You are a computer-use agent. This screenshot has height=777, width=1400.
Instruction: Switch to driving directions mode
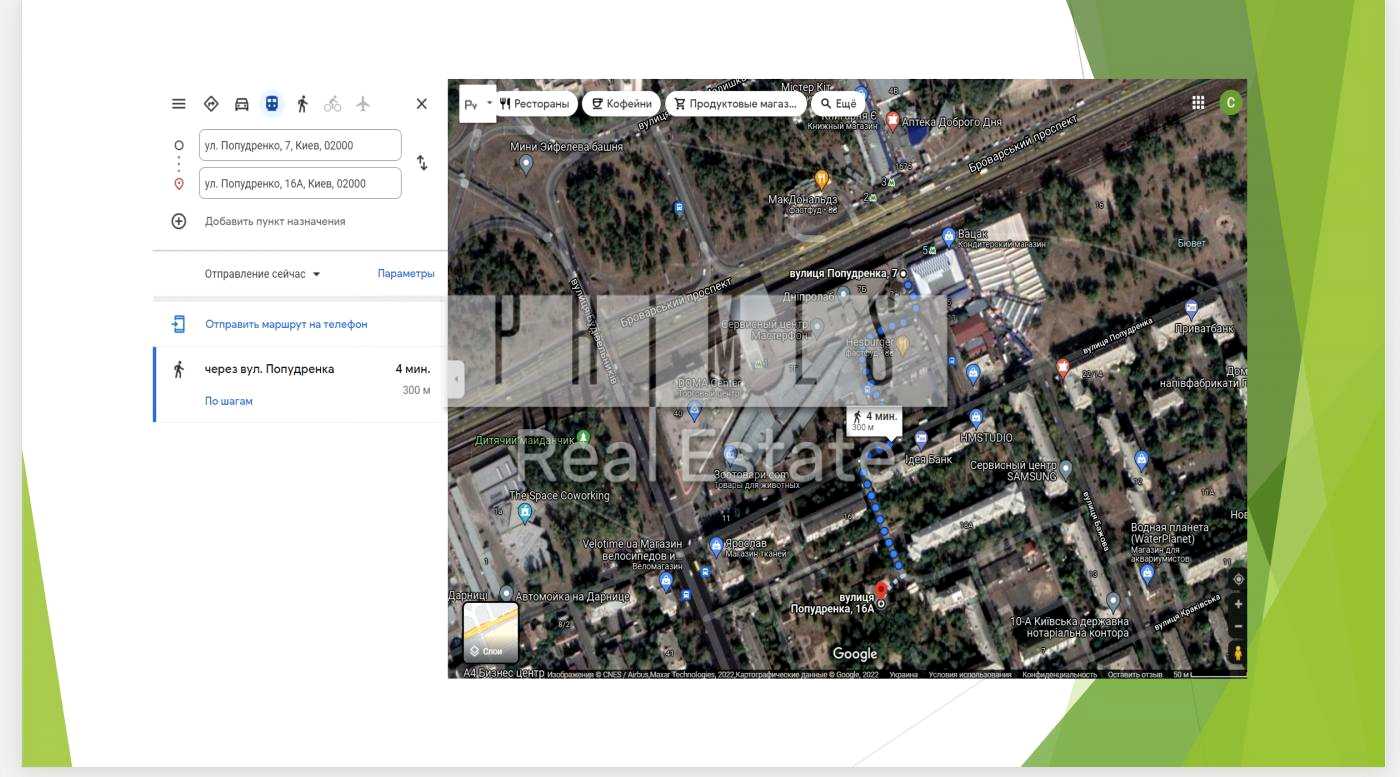pos(242,104)
